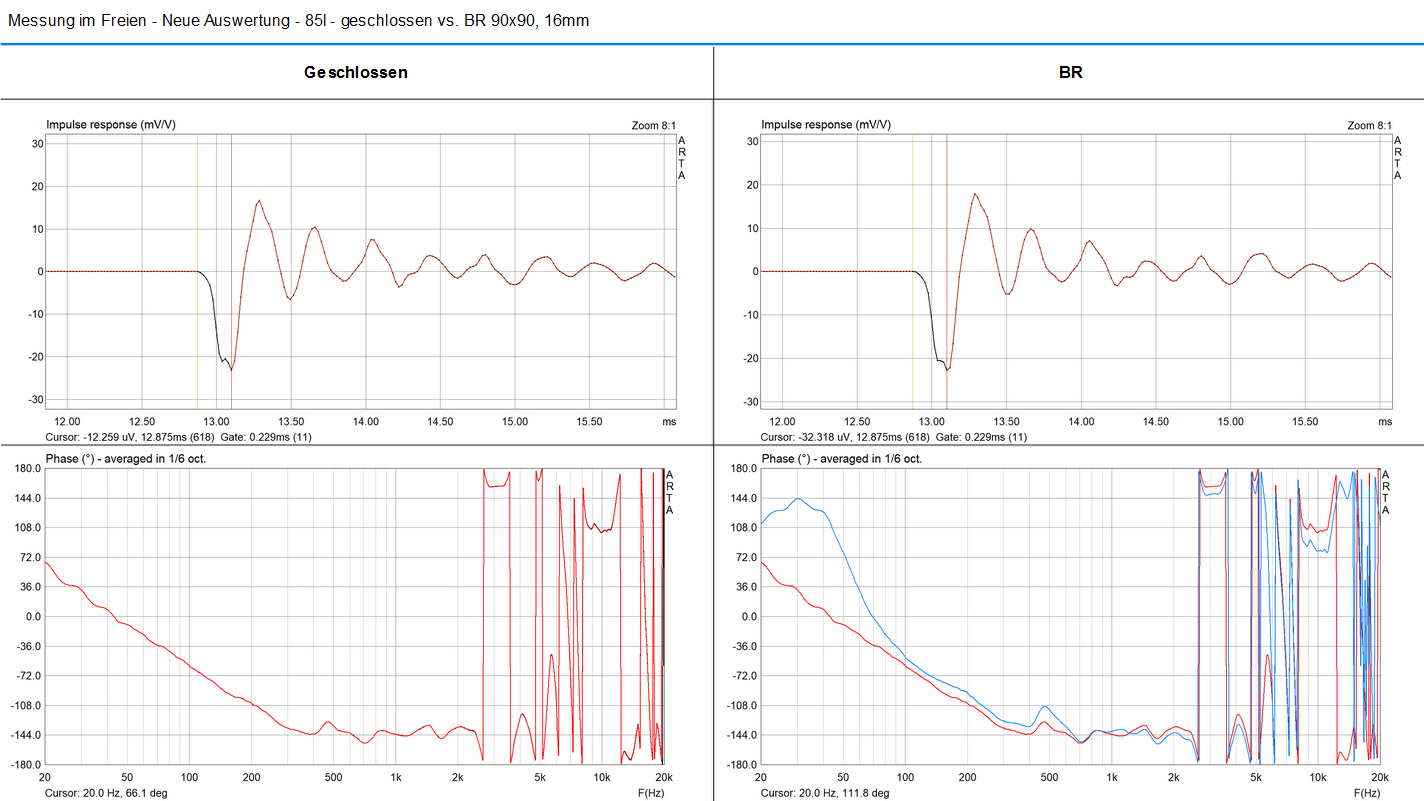Click the ARTA logo on BR phase graph
Viewport: 1424px width, 801px height.
[x=1385, y=492]
